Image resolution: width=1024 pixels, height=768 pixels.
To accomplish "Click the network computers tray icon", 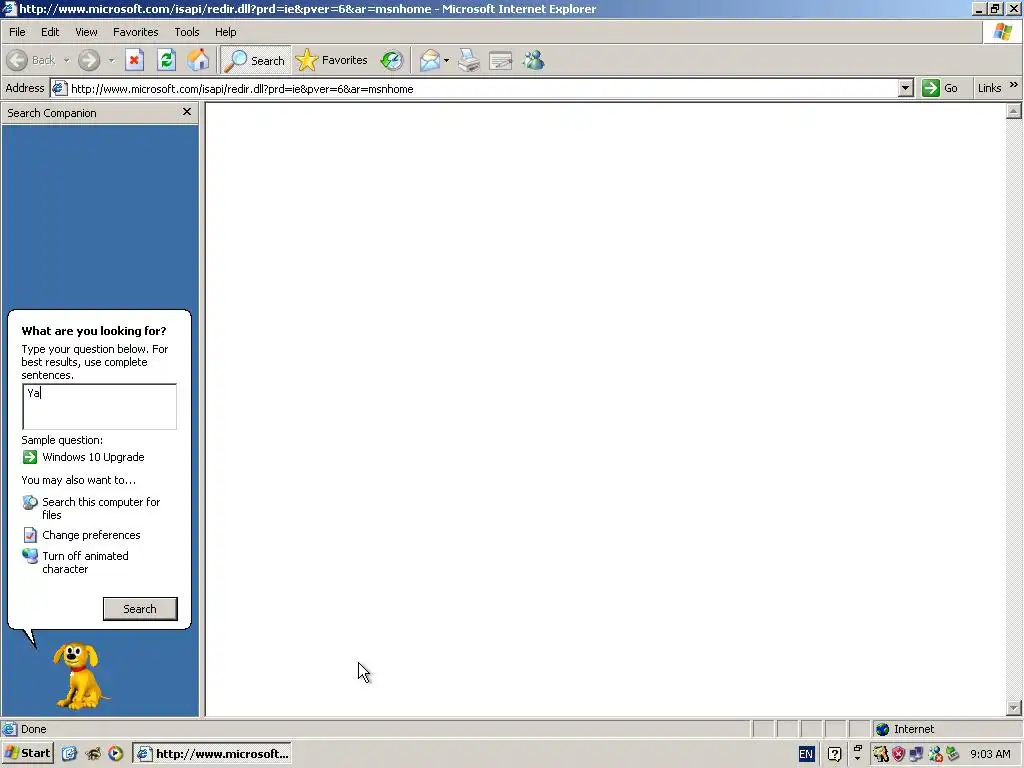I will [916, 754].
